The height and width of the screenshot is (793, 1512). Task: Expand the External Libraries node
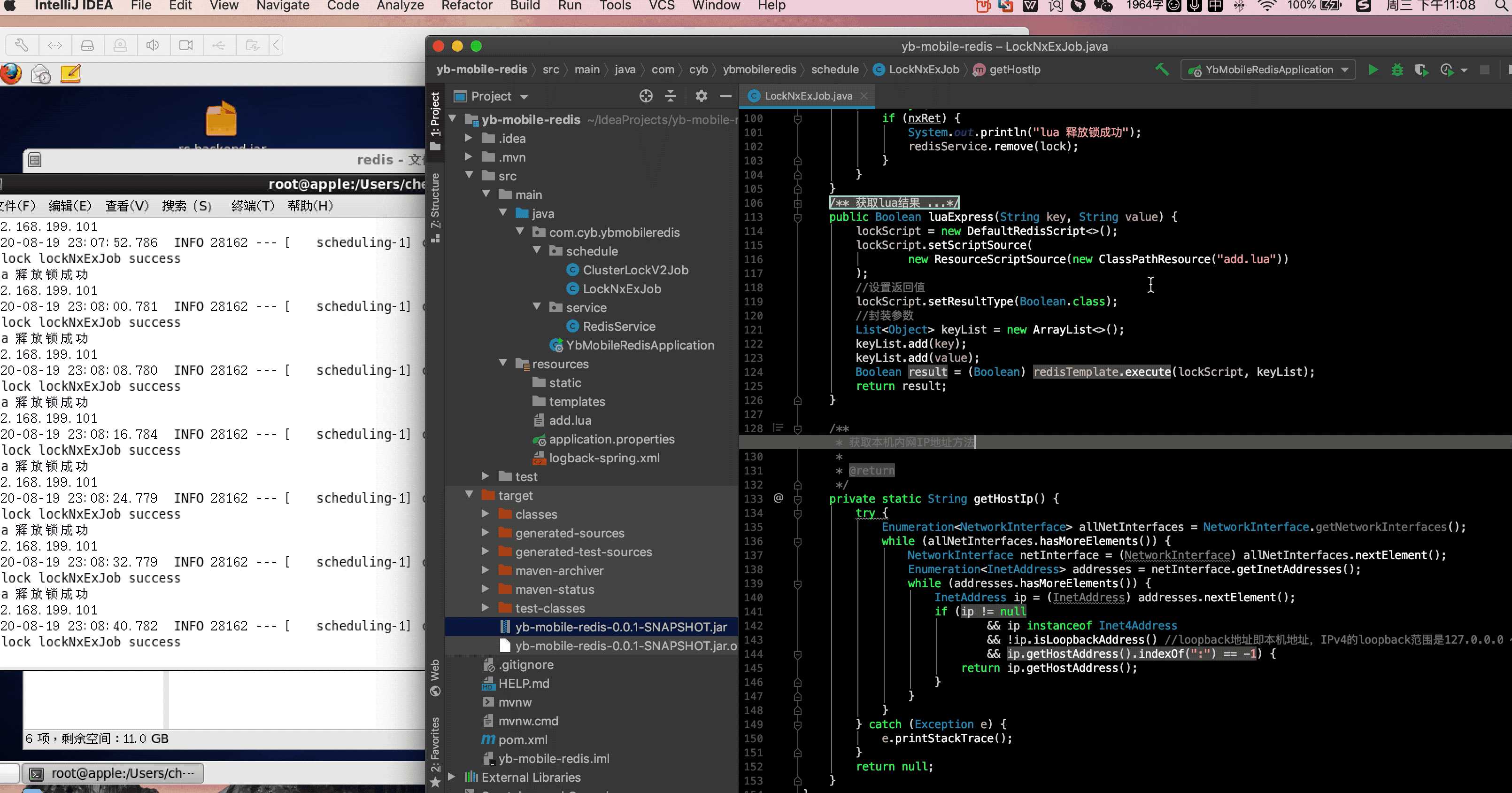451,777
